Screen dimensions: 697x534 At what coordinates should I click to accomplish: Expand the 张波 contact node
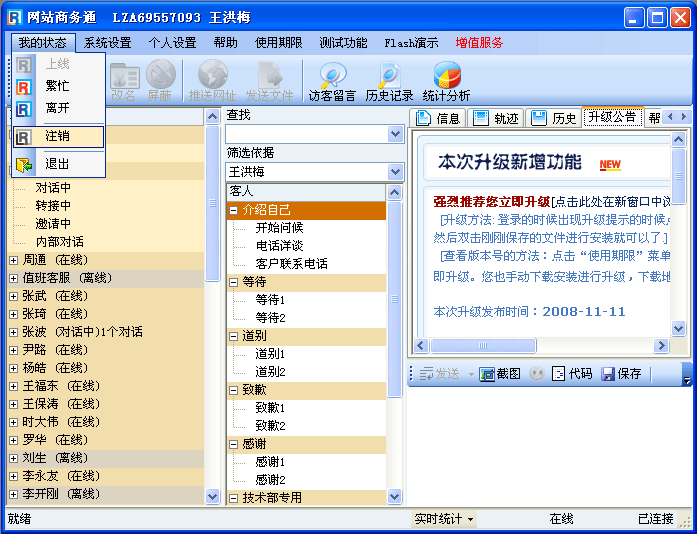click(x=13, y=332)
